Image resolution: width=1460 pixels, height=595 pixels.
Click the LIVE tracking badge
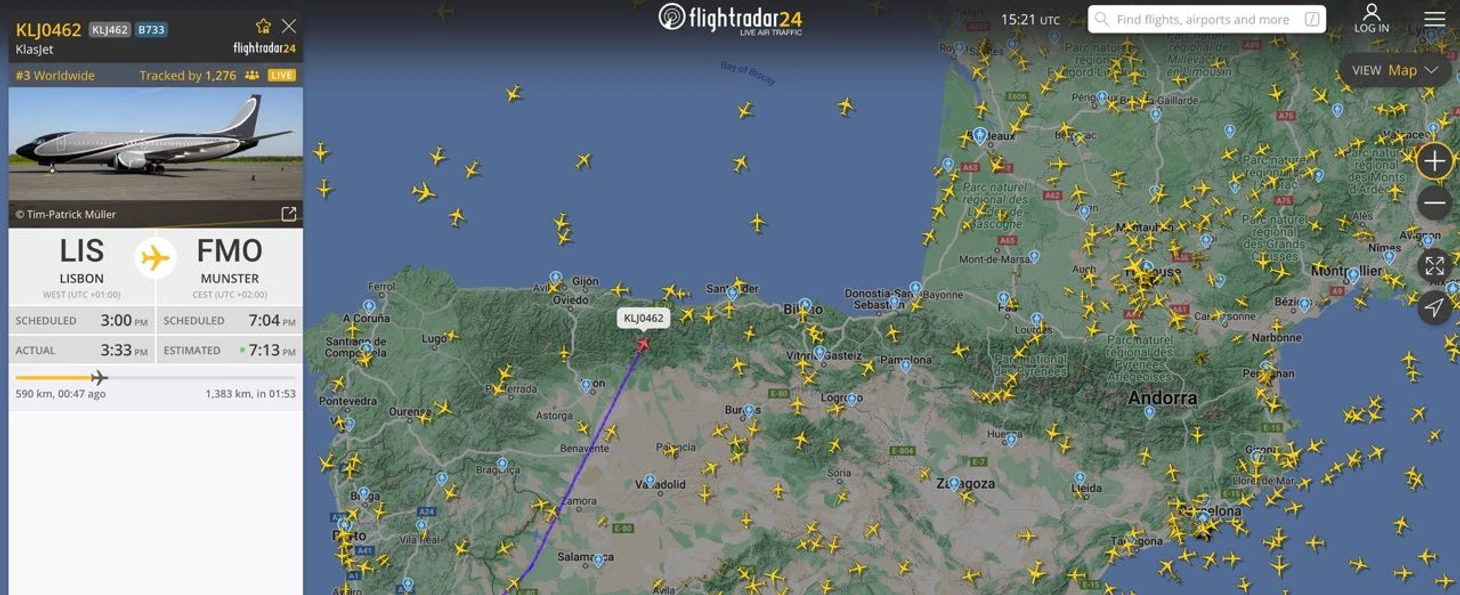pos(282,75)
